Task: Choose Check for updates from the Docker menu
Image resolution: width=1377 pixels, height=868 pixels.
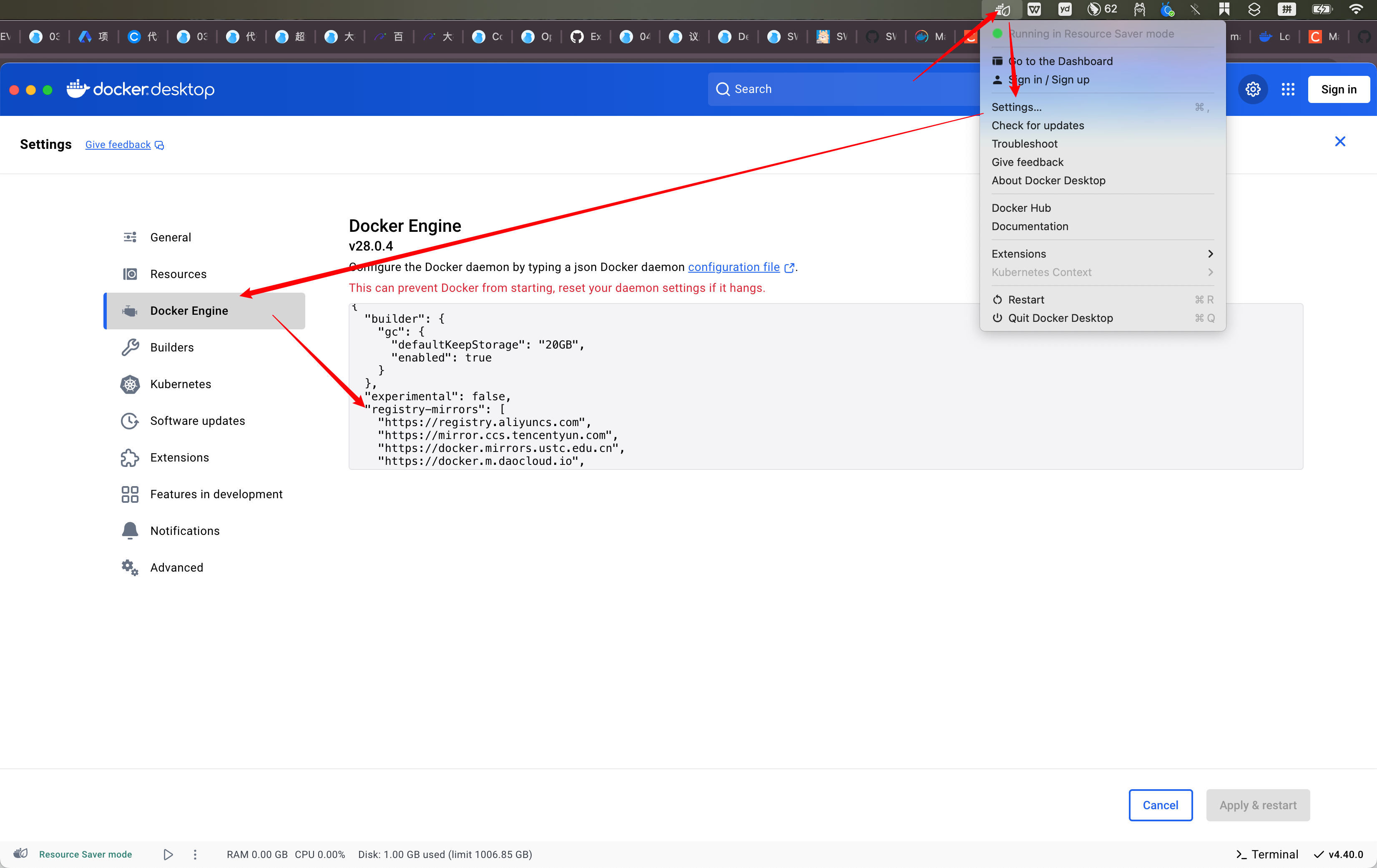Action: click(x=1038, y=125)
